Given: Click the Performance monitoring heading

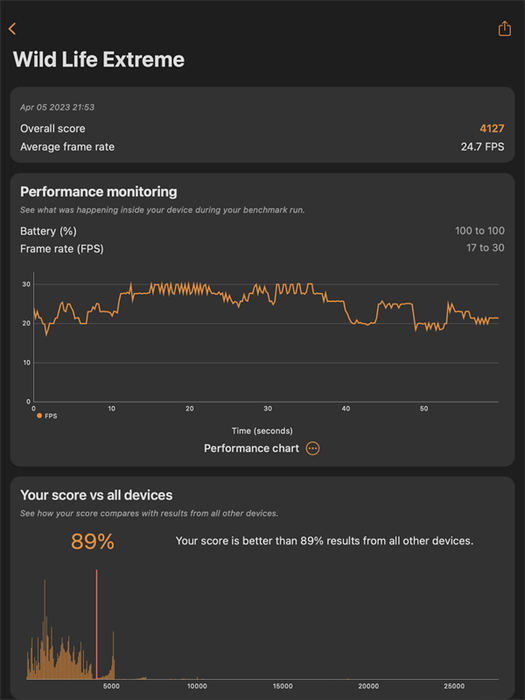Looking at the screenshot, I should (x=99, y=192).
